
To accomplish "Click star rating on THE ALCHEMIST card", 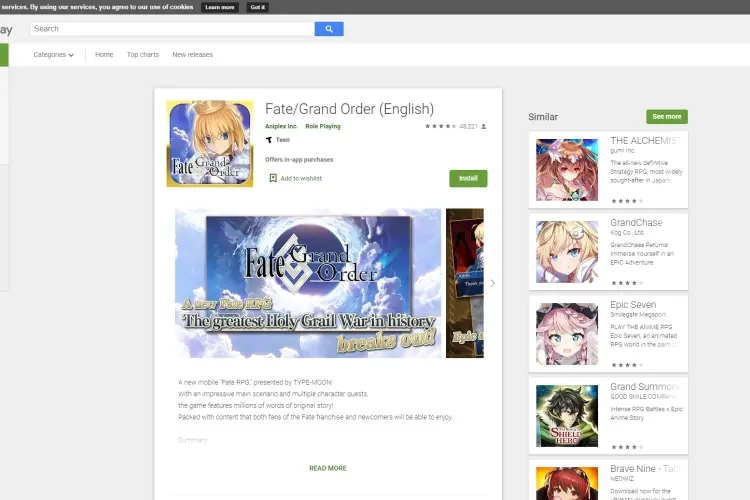I will [627, 201].
